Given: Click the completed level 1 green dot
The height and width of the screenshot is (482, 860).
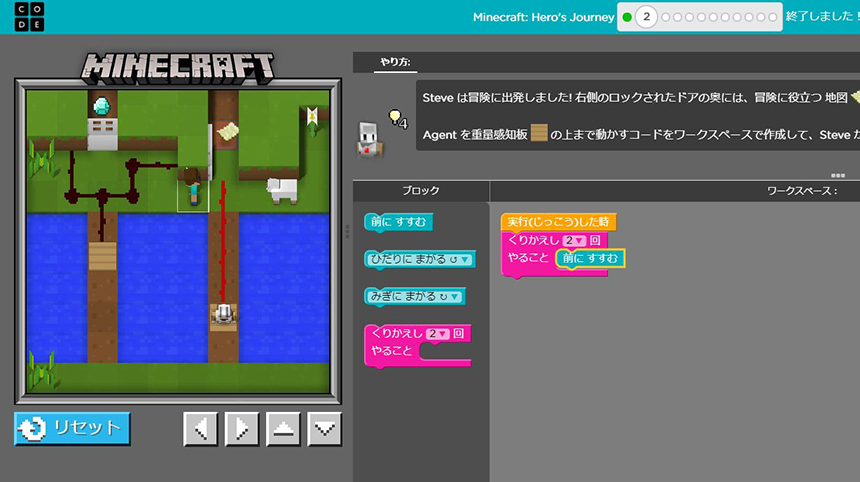Looking at the screenshot, I should (627, 17).
